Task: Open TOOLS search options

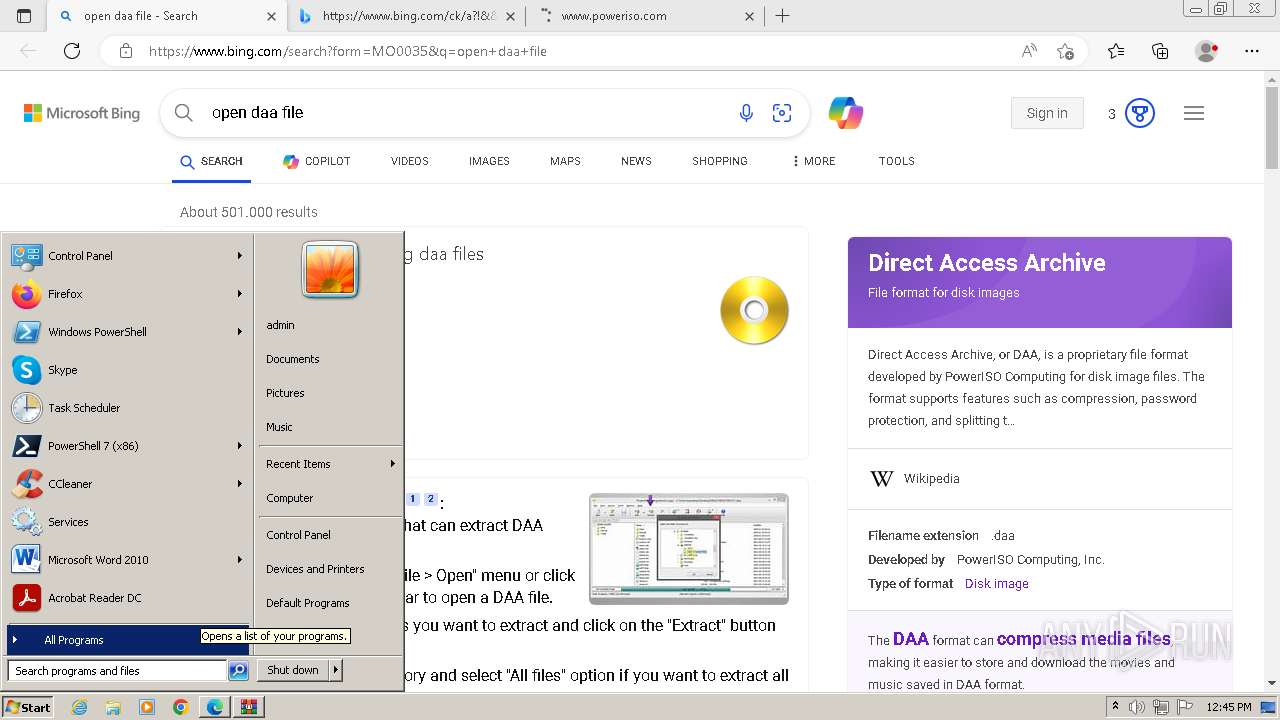Action: (x=897, y=161)
